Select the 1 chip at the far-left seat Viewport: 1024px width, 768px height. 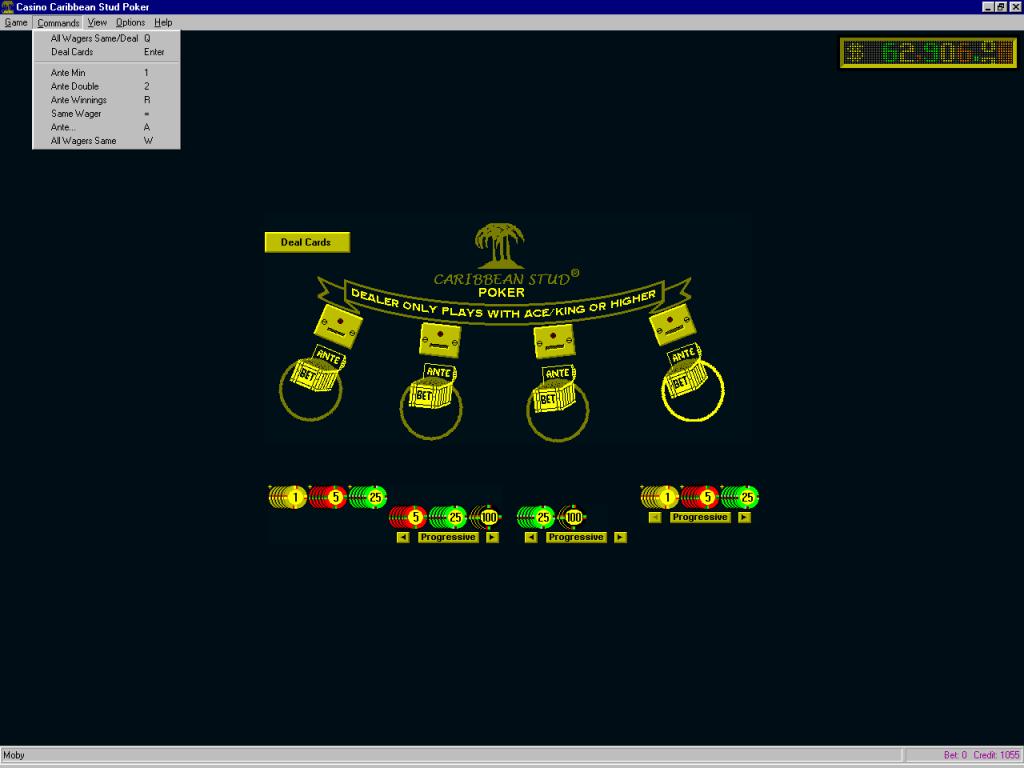(x=288, y=497)
